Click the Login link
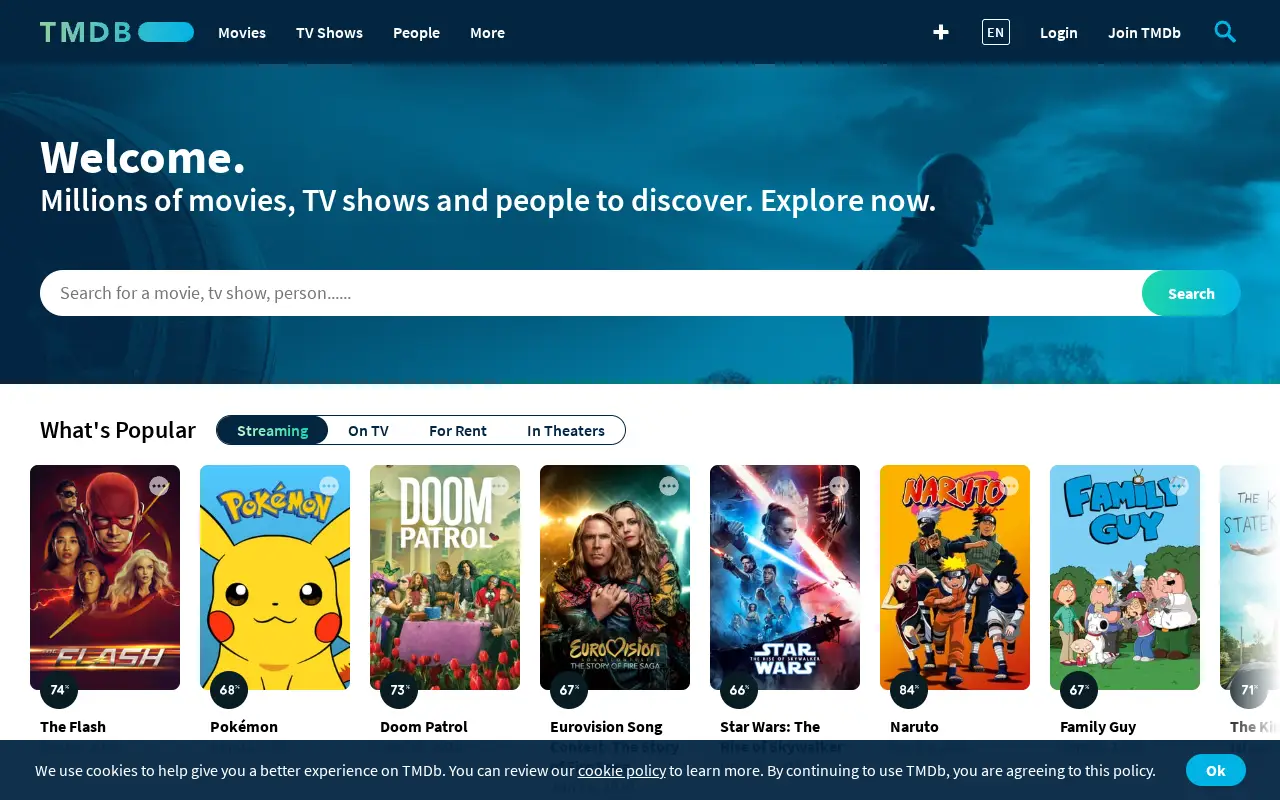 click(x=1058, y=32)
